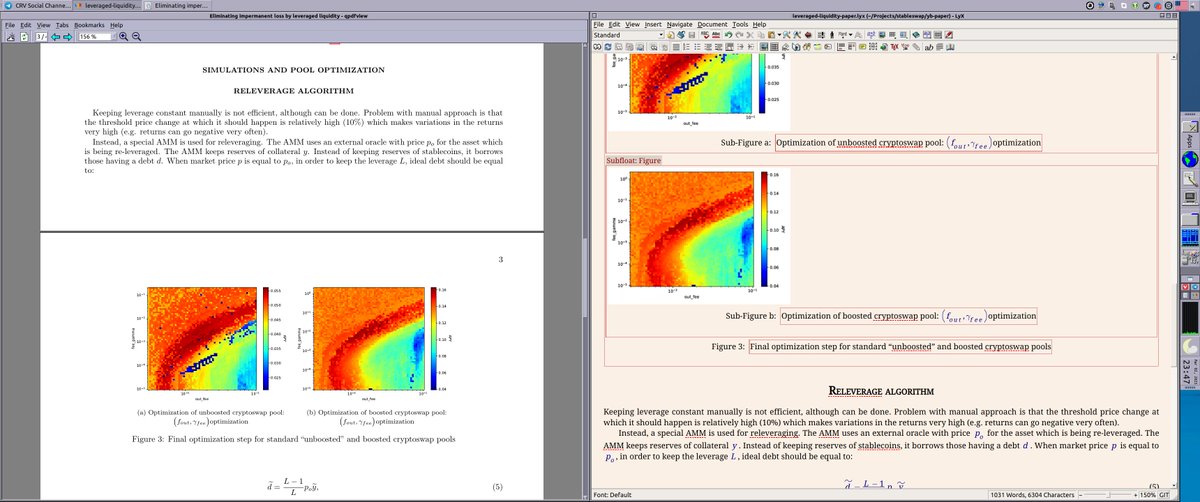
Task: Click LyX view document icon
Action: click(x=596, y=47)
